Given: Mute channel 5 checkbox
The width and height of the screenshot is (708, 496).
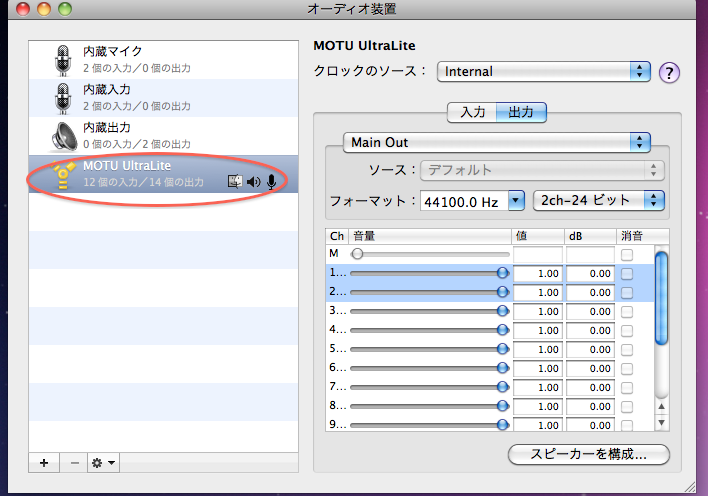Looking at the screenshot, I should click(x=627, y=350).
